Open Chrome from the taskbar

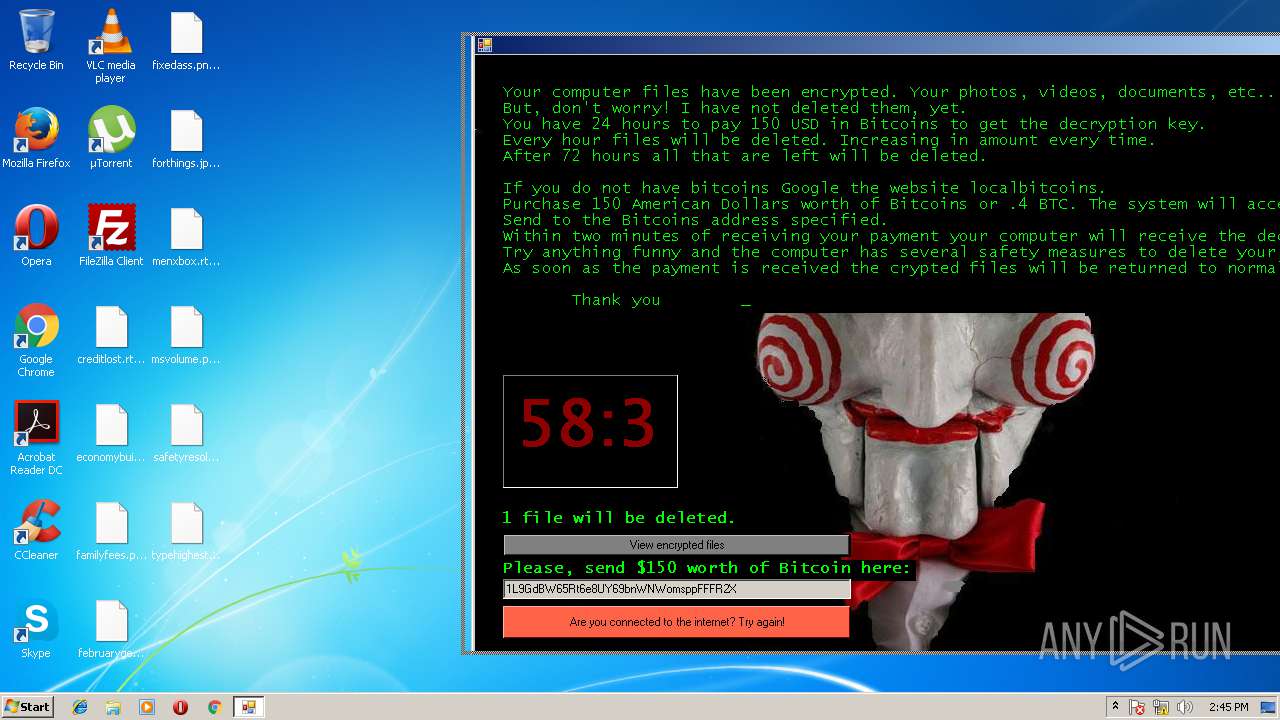point(214,707)
